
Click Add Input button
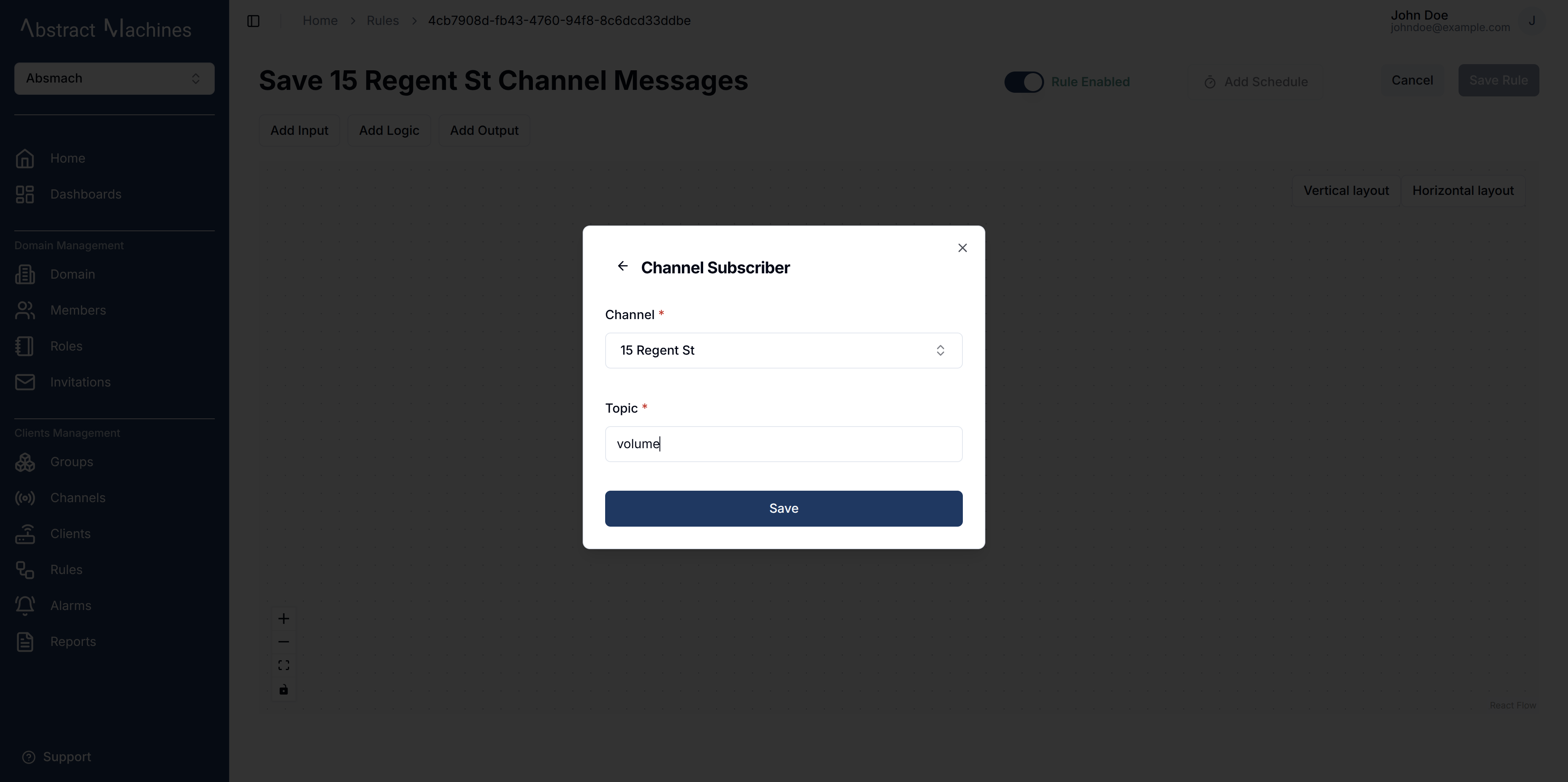[x=299, y=130]
